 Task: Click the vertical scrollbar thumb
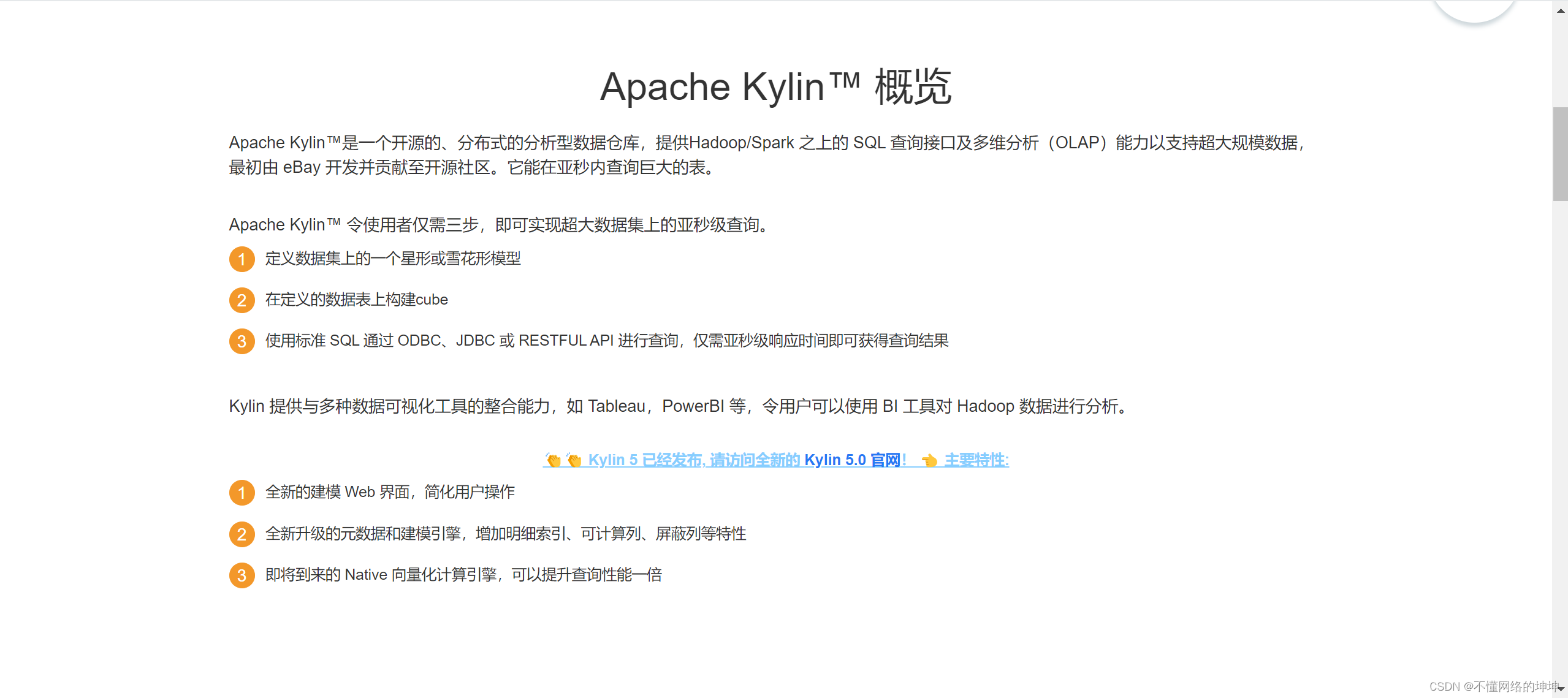coord(1561,153)
